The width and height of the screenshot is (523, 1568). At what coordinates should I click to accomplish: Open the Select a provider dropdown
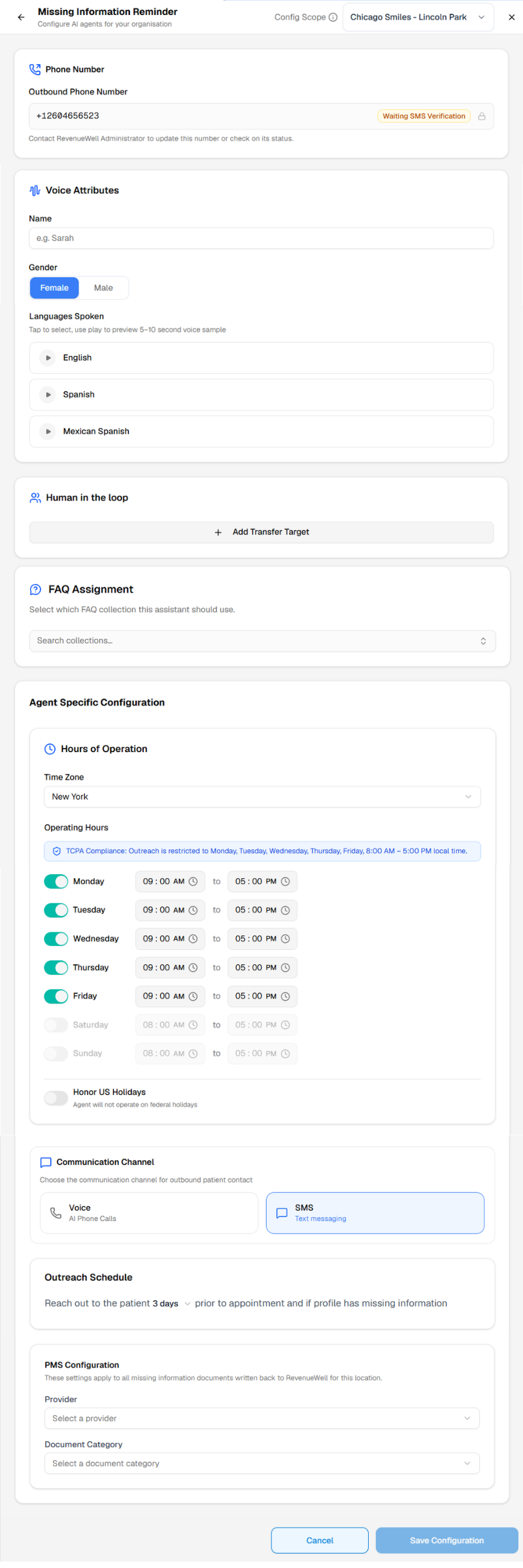click(261, 1418)
